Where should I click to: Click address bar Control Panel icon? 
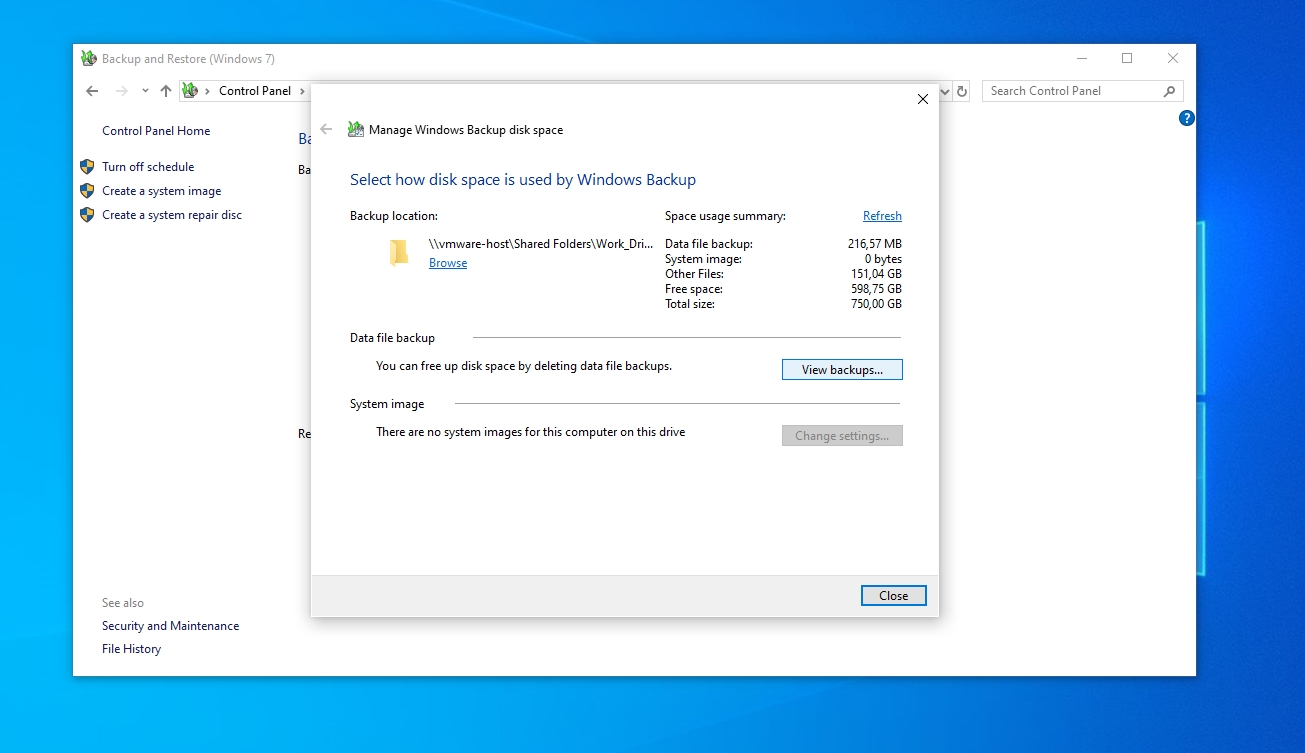[190, 91]
